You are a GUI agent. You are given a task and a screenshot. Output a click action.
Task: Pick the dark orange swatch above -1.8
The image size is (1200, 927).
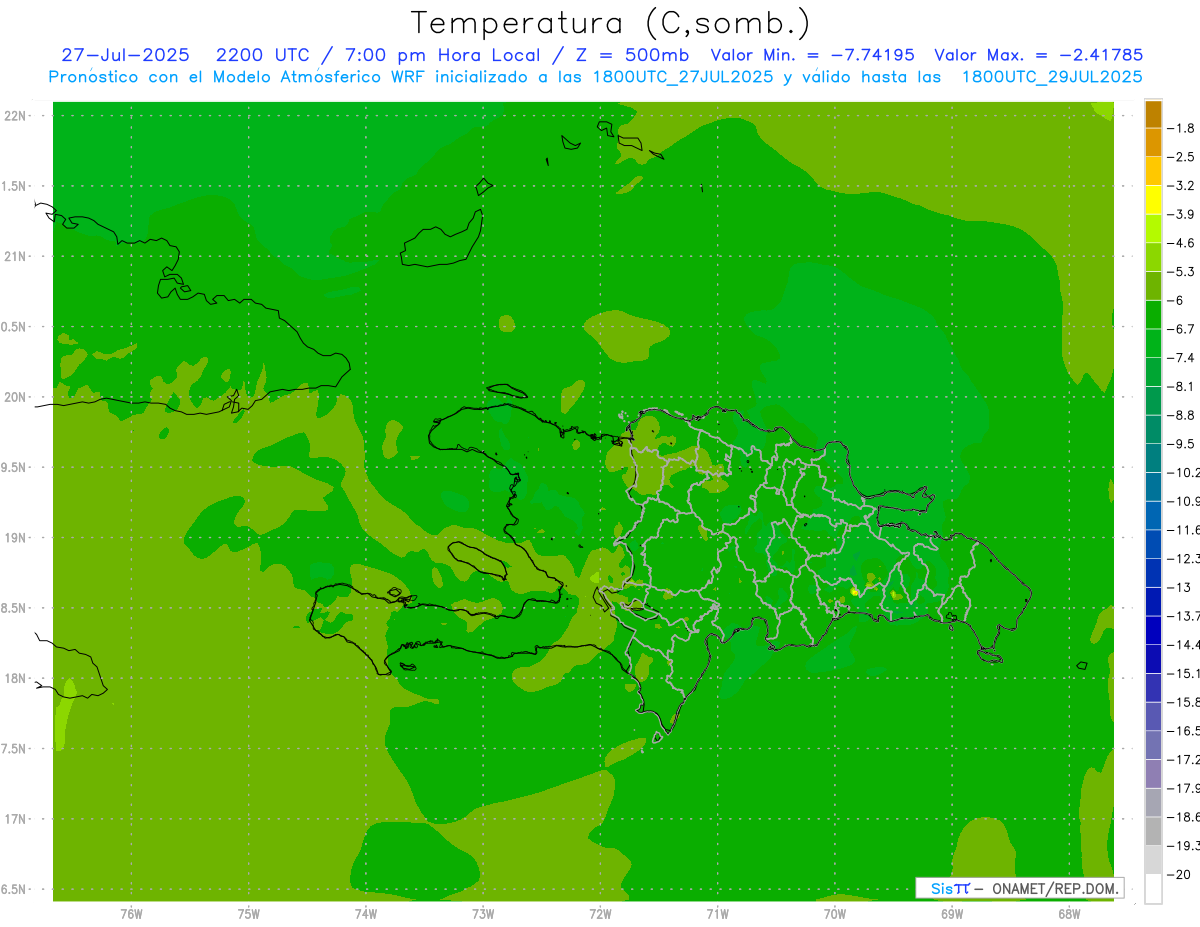click(1153, 114)
